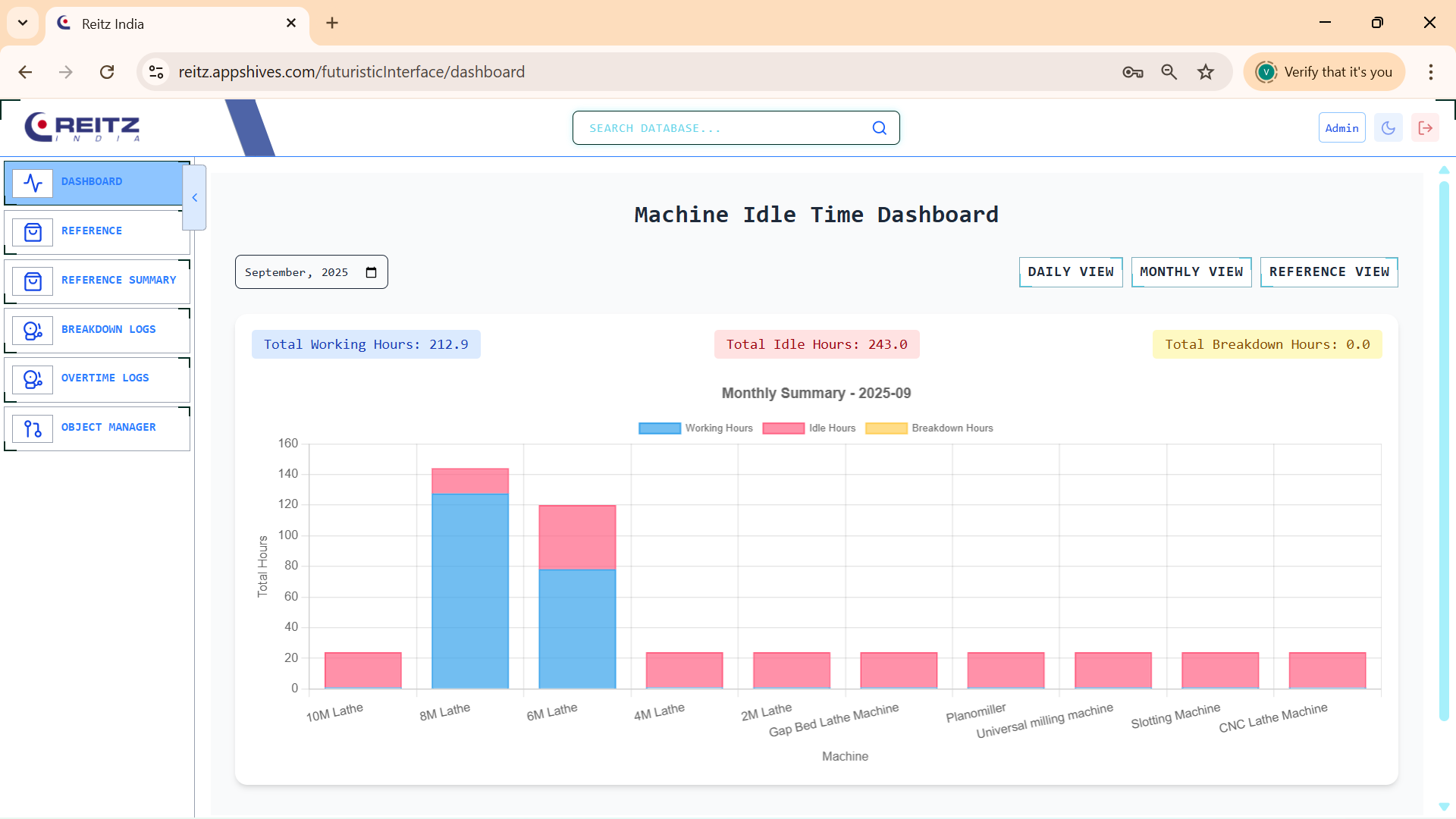Viewport: 1456px width, 819px height.
Task: Click the Breakdown Logs sidebar icon
Action: 33,331
